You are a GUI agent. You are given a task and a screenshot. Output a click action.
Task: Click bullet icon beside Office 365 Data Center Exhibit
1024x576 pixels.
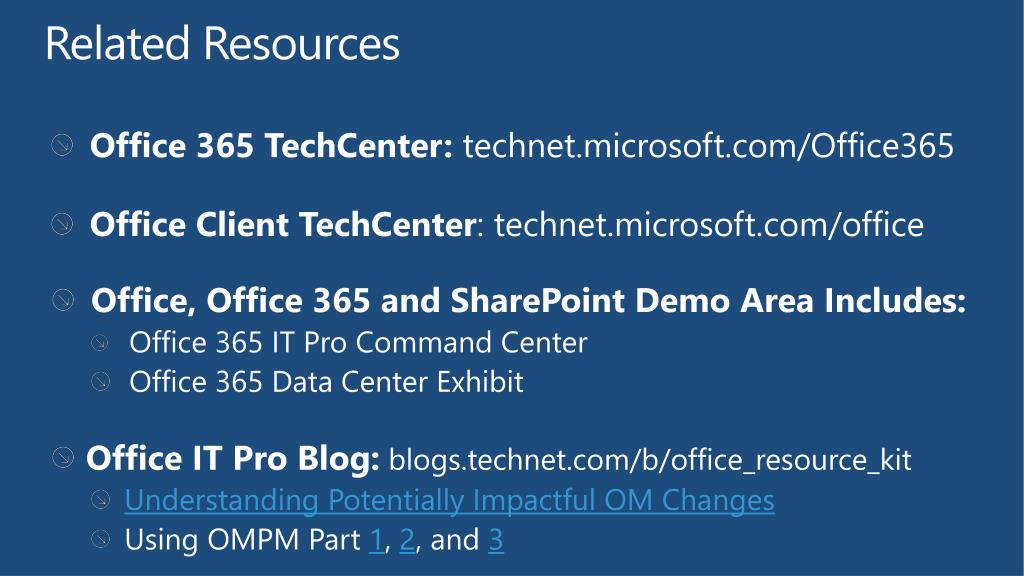100,381
